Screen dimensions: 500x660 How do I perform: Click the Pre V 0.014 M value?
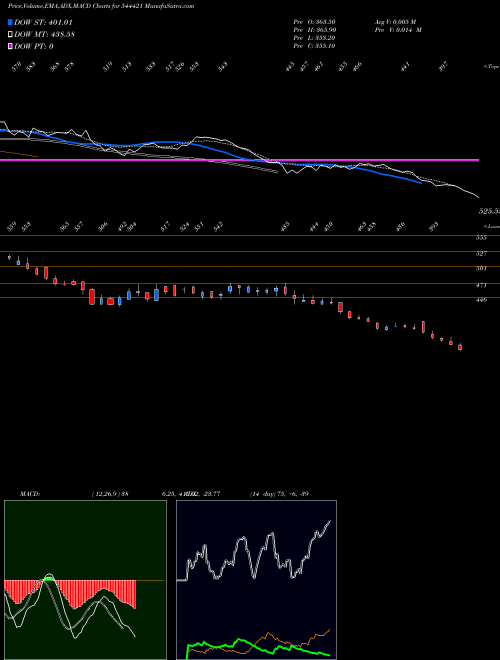point(398,30)
